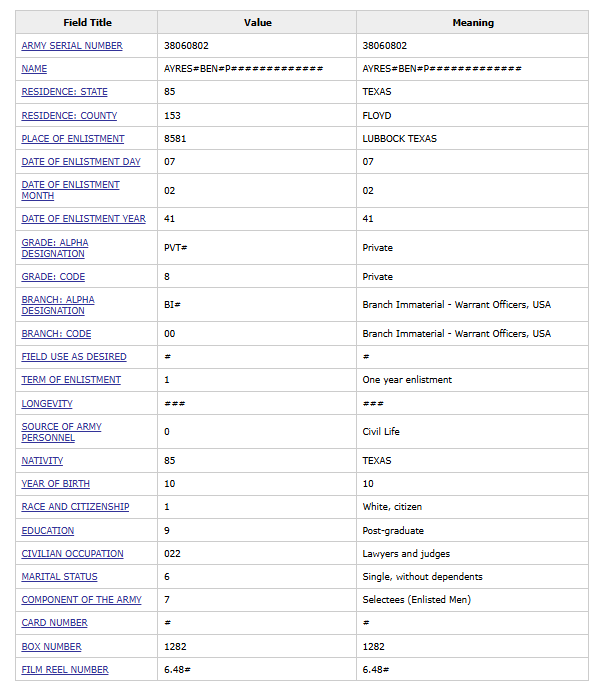Open the ARMY SERIAL NUMBER field link
Image resolution: width=611 pixels, height=697 pixels.
pyautogui.click(x=72, y=46)
